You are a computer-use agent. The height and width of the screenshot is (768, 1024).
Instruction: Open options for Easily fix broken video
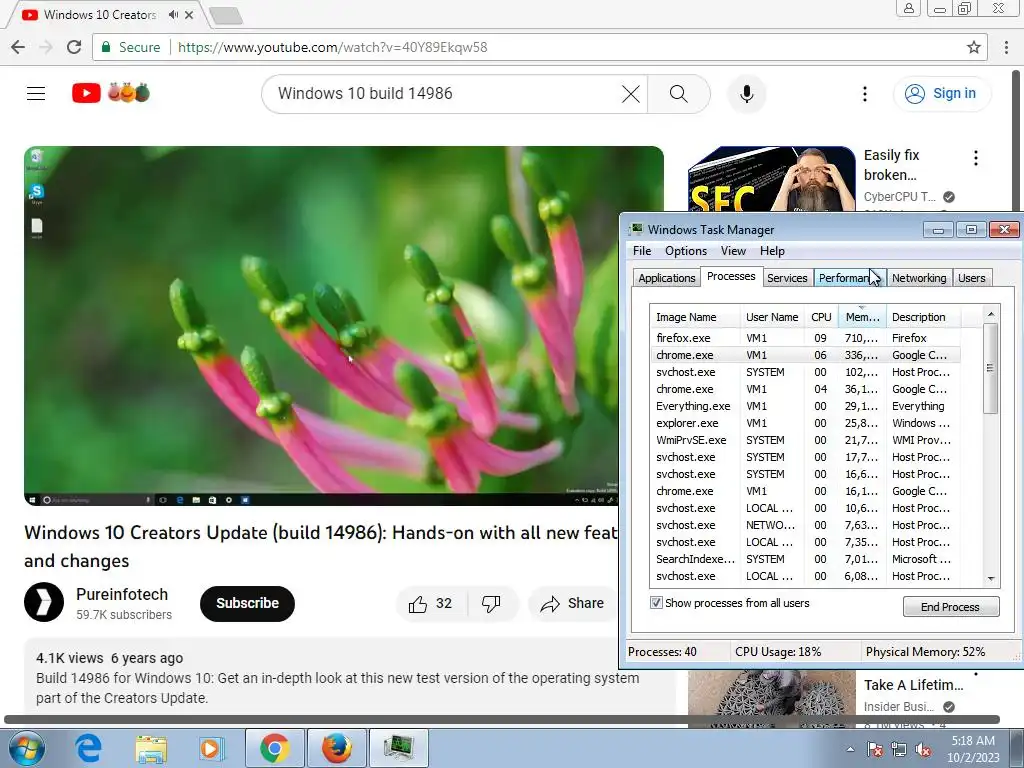click(976, 157)
